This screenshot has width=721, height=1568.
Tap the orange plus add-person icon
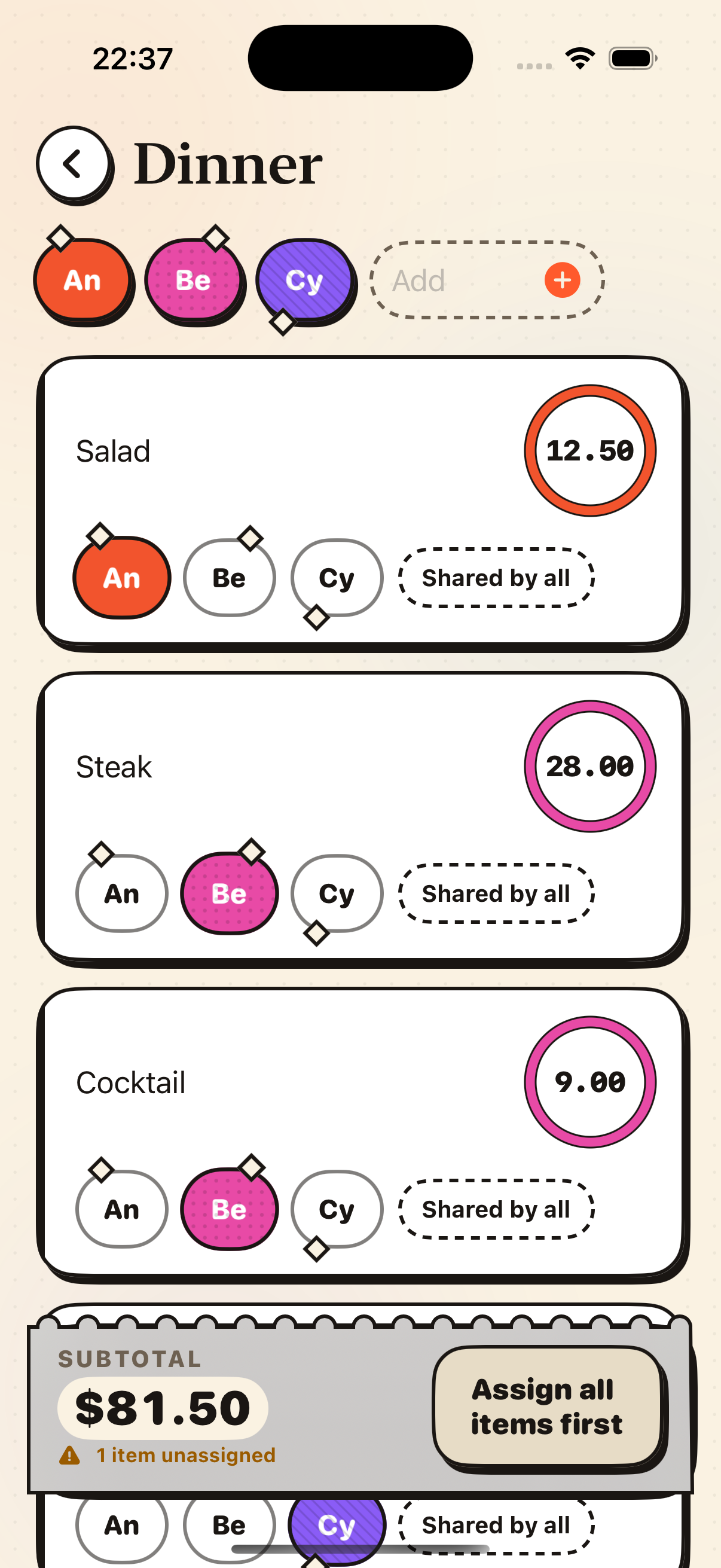(561, 280)
